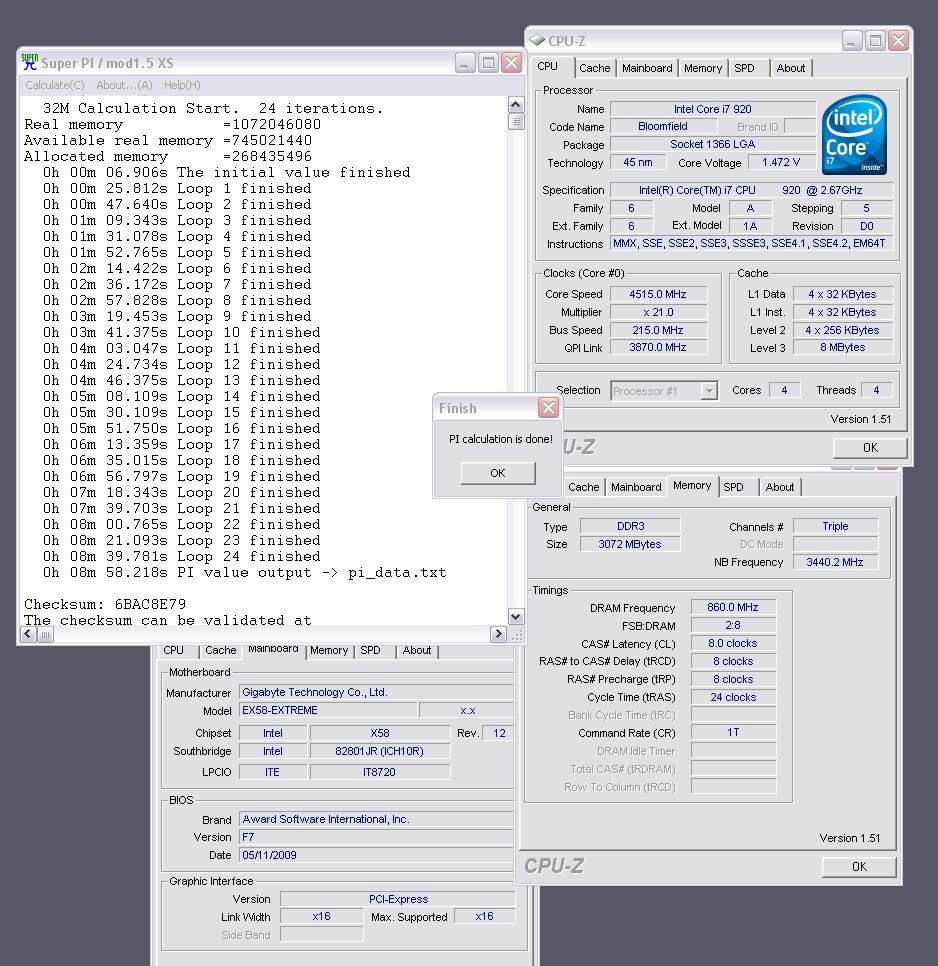Click the Bus Speed 215.0 MHz value

point(658,330)
